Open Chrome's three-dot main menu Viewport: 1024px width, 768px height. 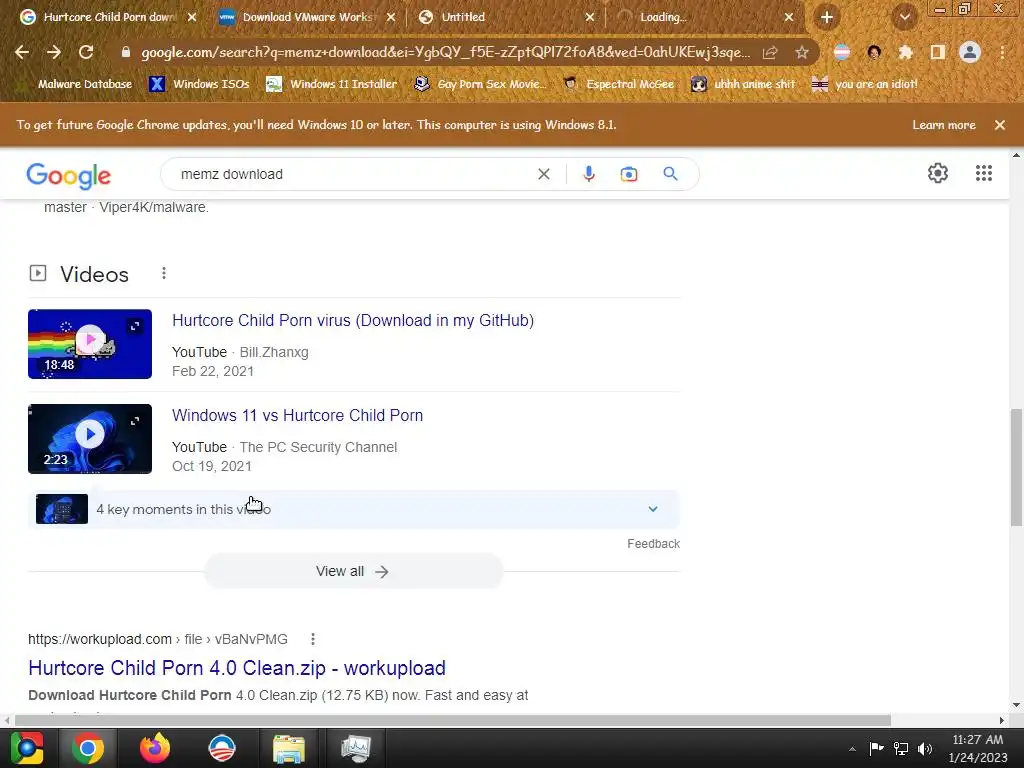pos(1002,52)
